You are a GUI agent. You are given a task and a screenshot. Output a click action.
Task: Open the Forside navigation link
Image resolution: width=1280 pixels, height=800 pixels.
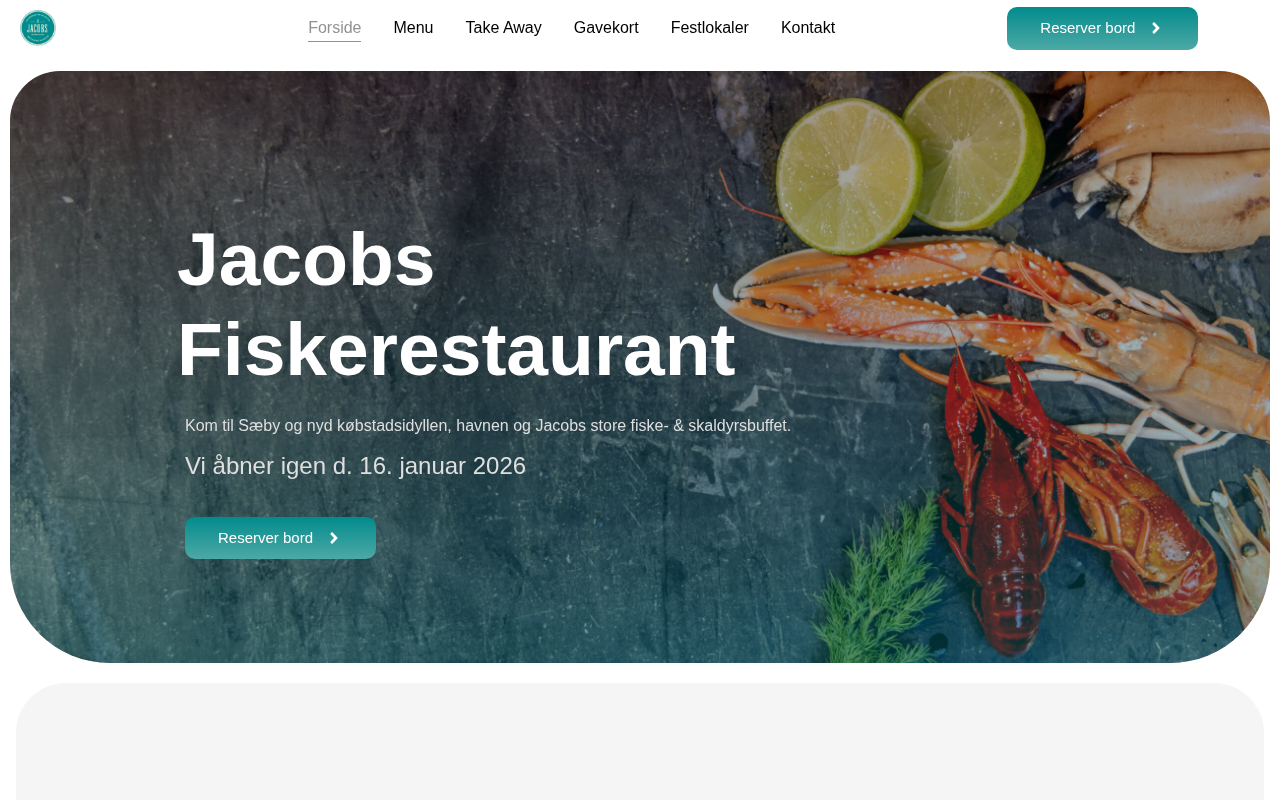pos(334,28)
